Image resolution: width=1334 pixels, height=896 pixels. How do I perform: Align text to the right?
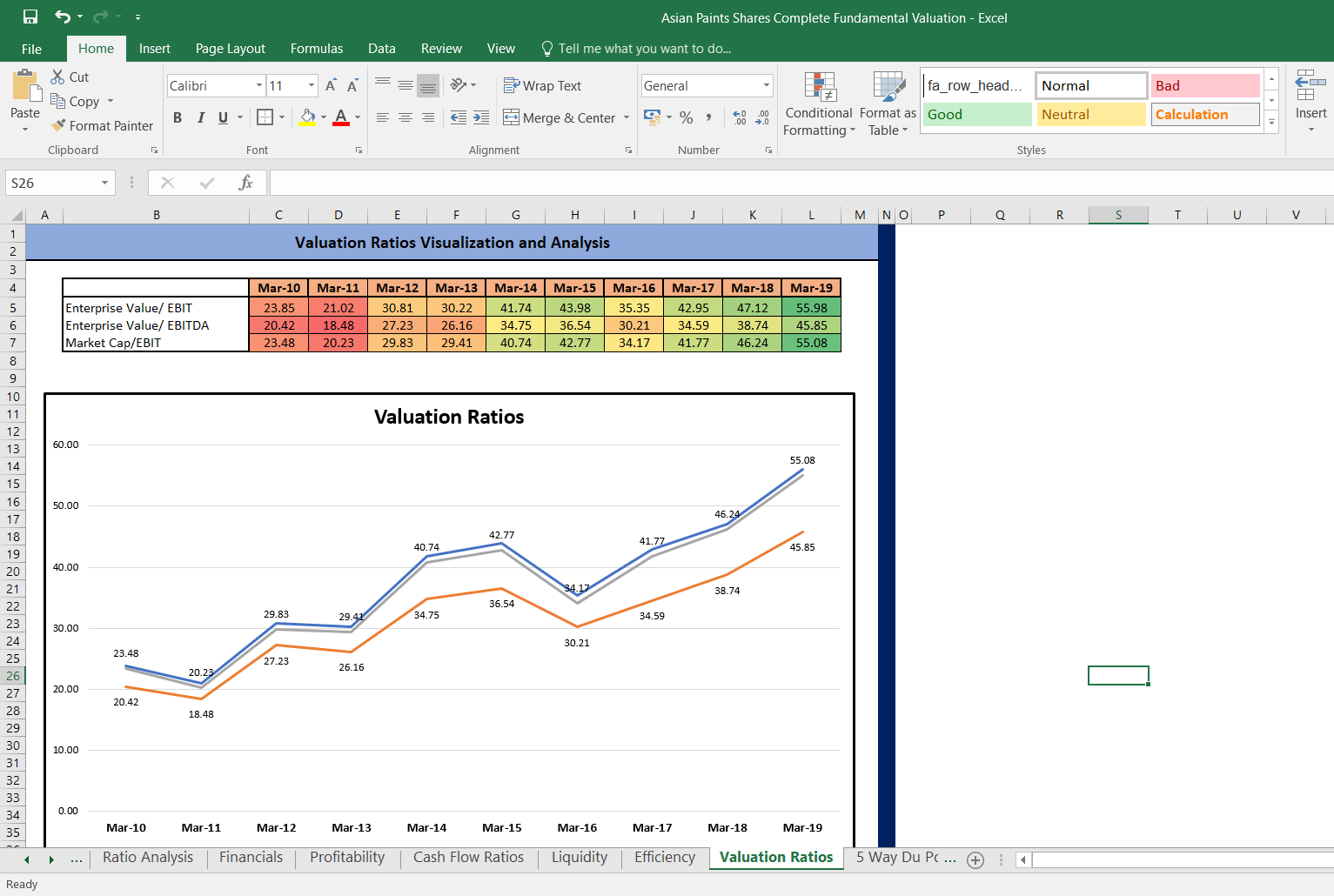tap(428, 117)
